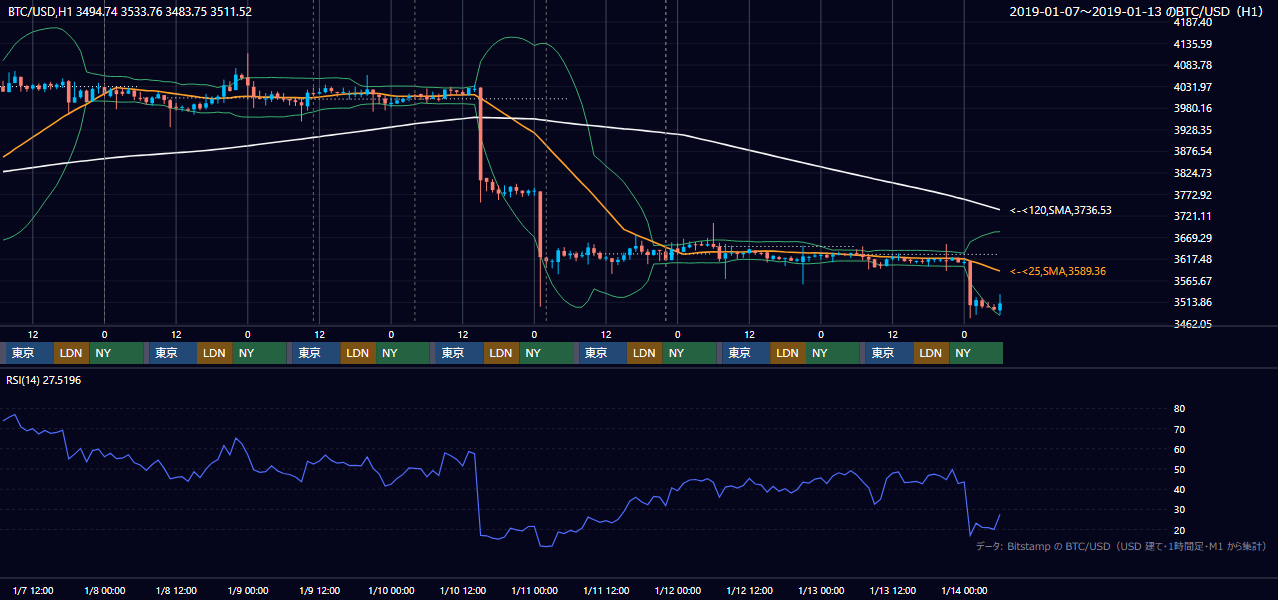
Task: Select the 1/12 00:00 time label
Action: [x=677, y=590]
